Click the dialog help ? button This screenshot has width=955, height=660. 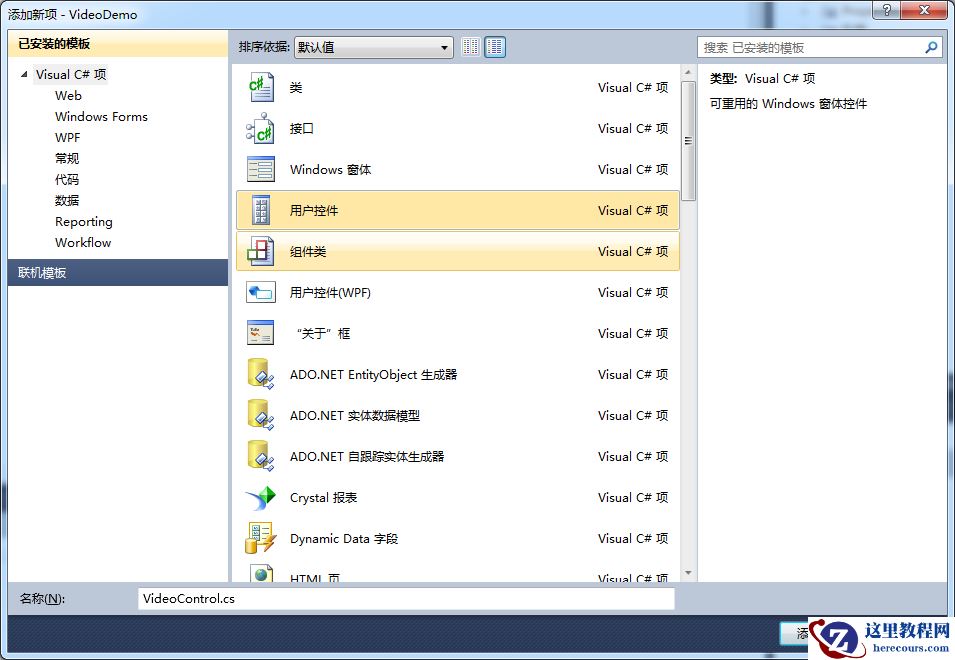pos(886,10)
